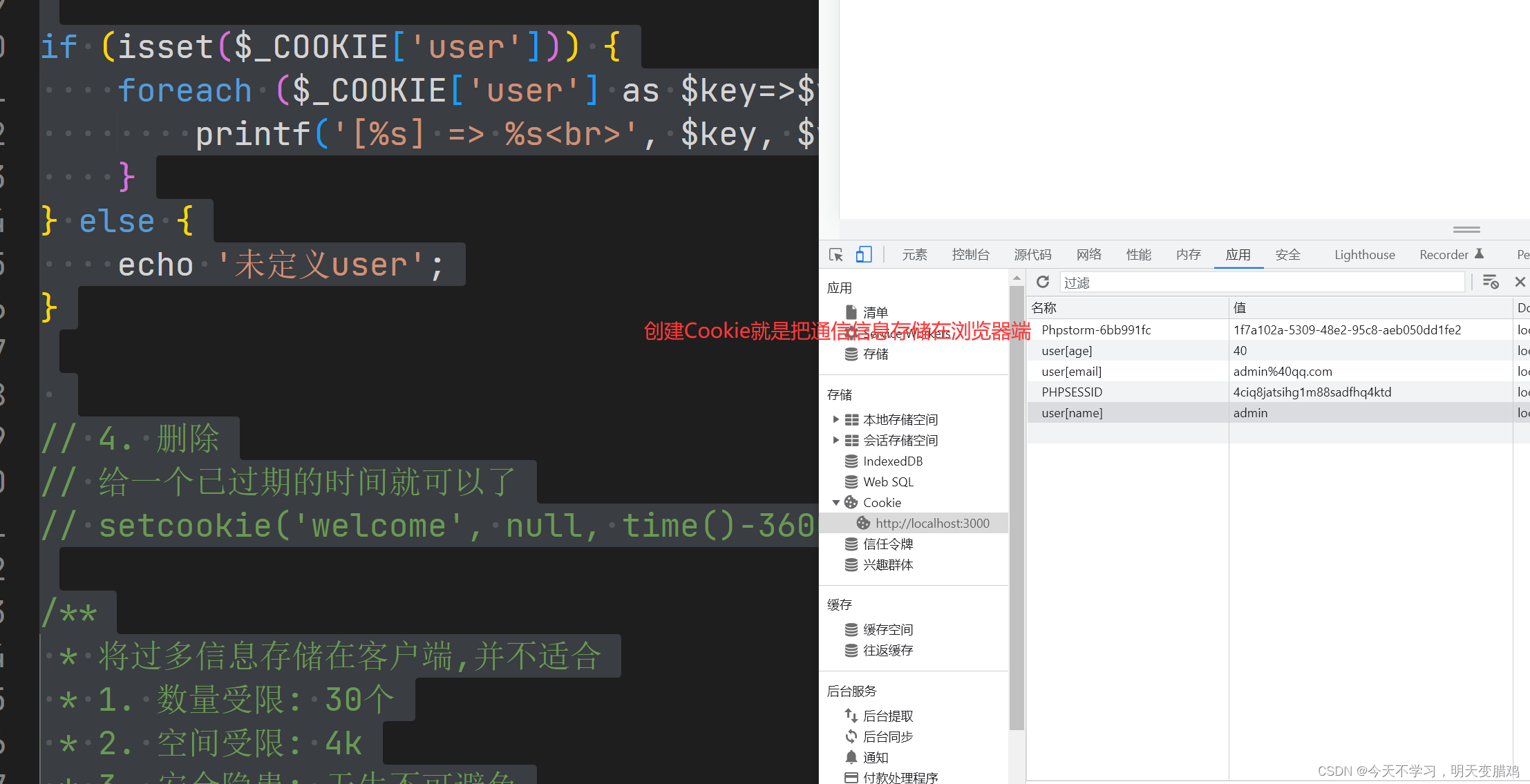Toggle the device toolbar icon

tap(864, 255)
